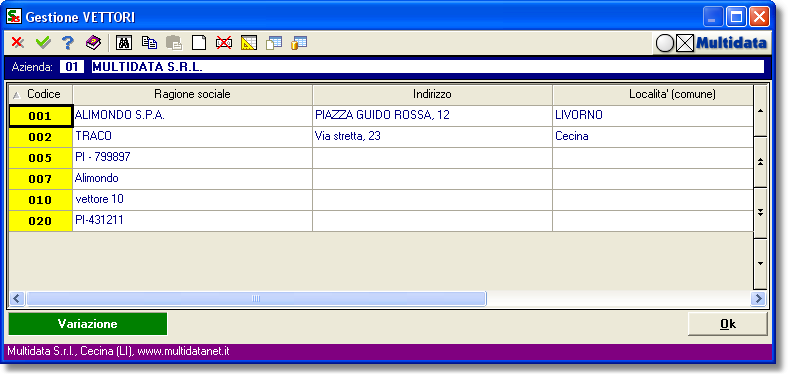Click the grid page down double arrow

pos(760,213)
